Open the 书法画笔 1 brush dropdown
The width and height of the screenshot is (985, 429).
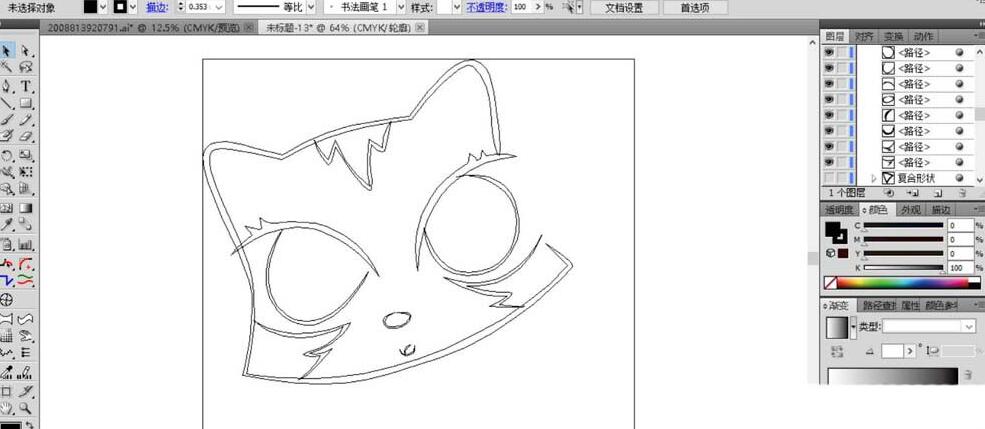point(401,7)
